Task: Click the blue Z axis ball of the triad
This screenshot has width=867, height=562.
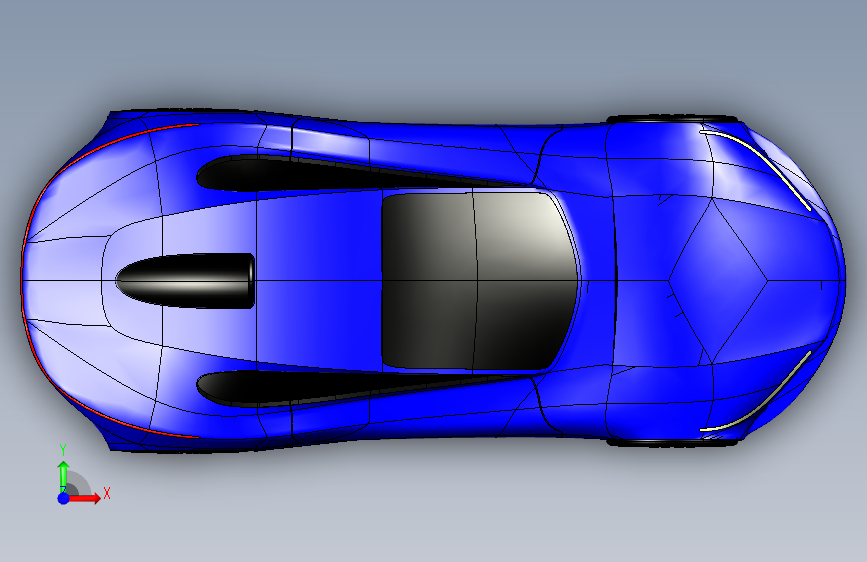Action: (x=64, y=498)
